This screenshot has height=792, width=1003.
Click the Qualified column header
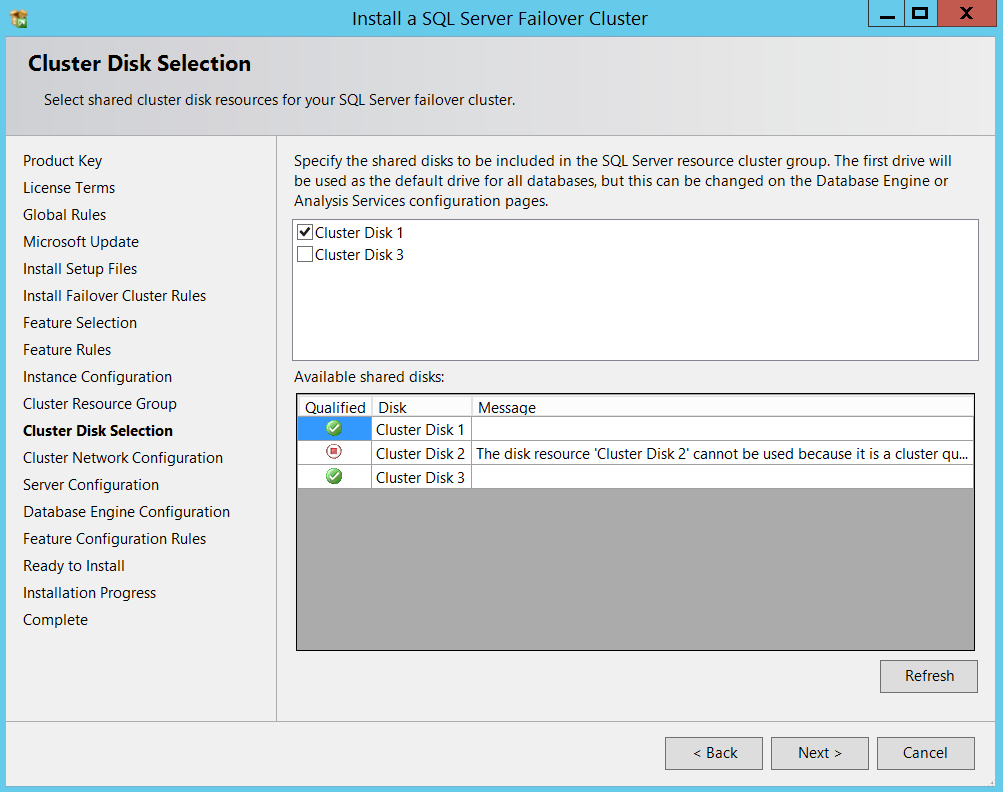[335, 407]
